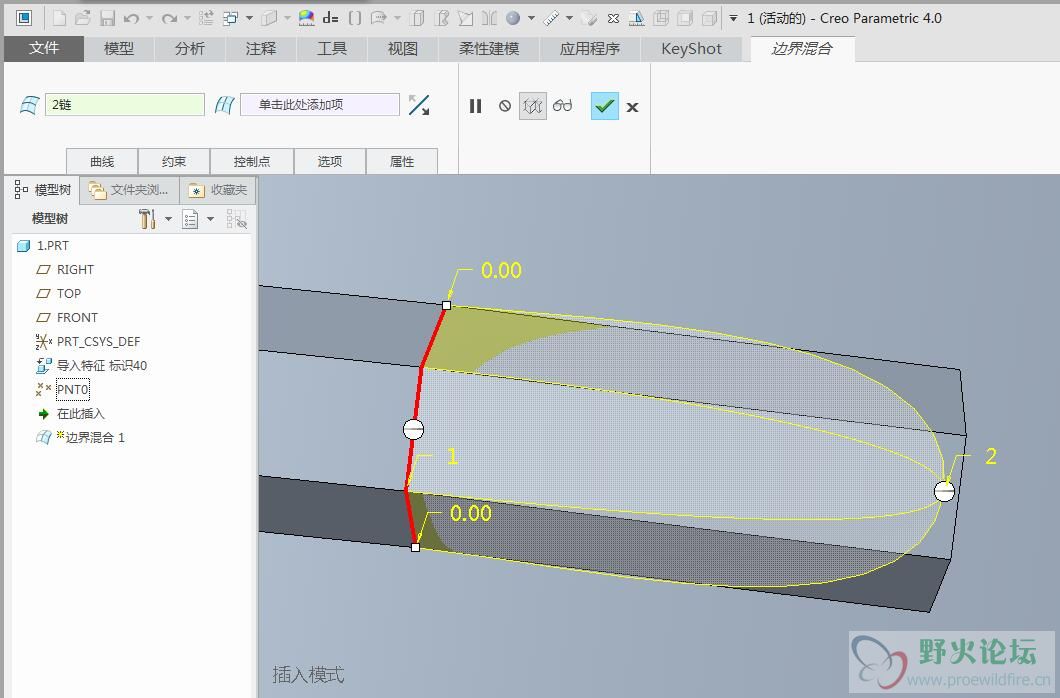This screenshot has width=1060, height=698.
Task: Switch to the 模型树 navigator tab
Action: coord(43,190)
